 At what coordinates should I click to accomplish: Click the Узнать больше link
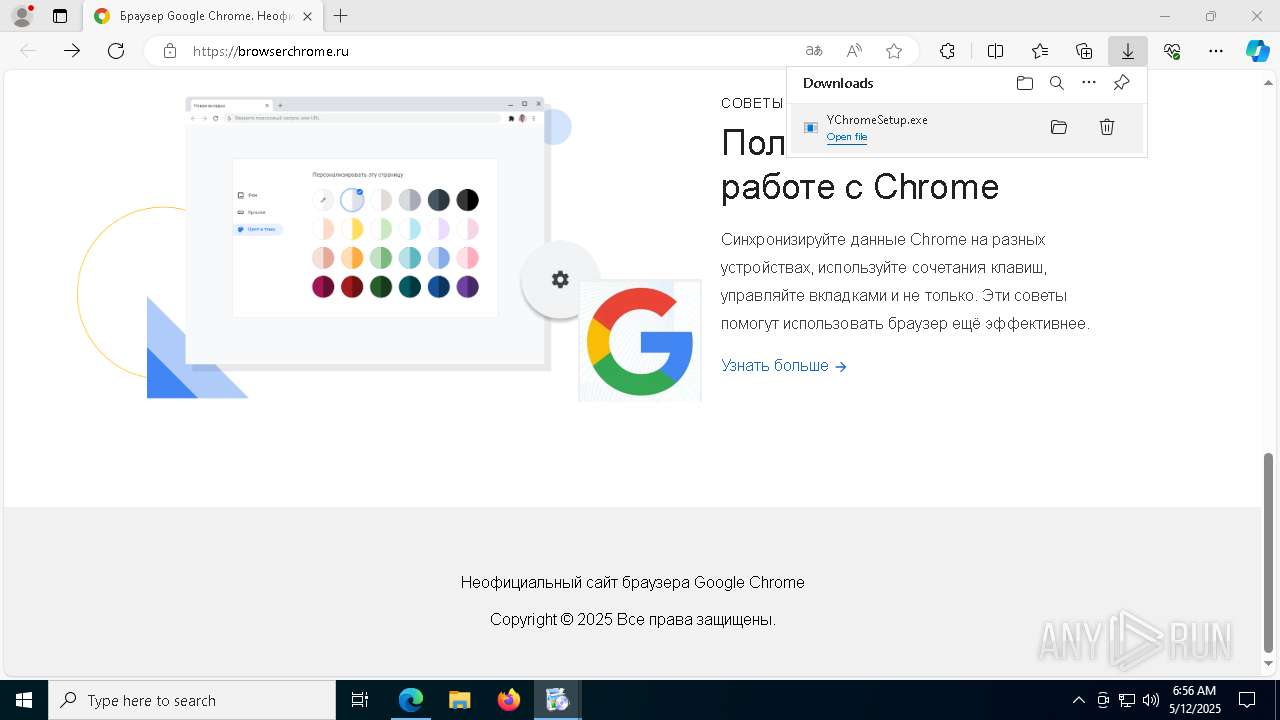784,366
